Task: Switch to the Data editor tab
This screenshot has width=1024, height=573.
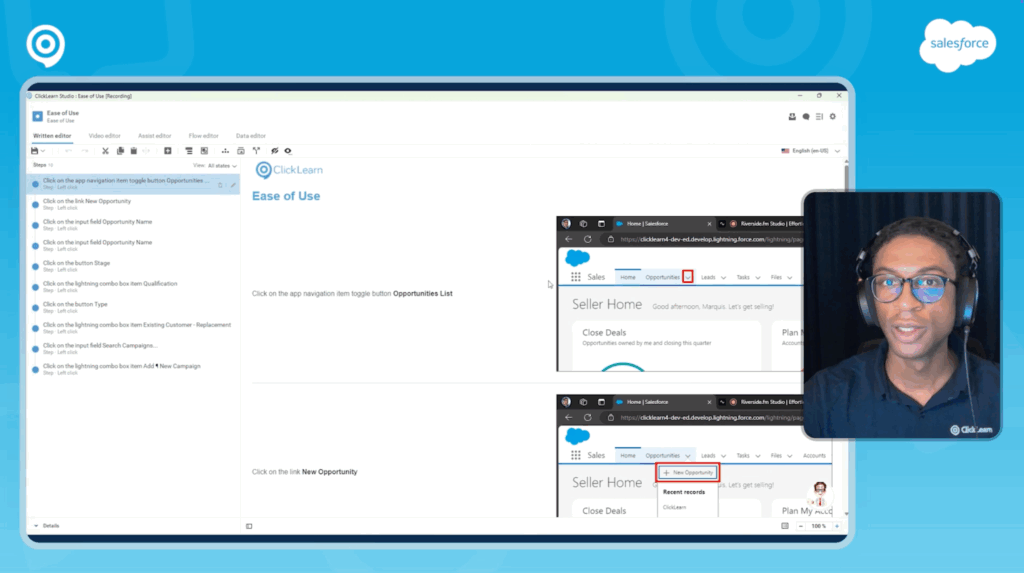Action: (x=251, y=136)
